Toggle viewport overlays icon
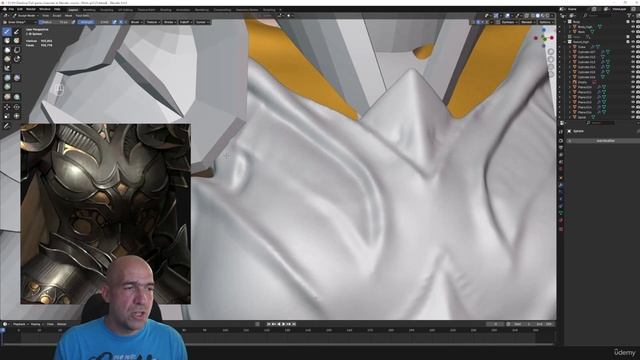The image size is (640, 360). click(x=507, y=16)
